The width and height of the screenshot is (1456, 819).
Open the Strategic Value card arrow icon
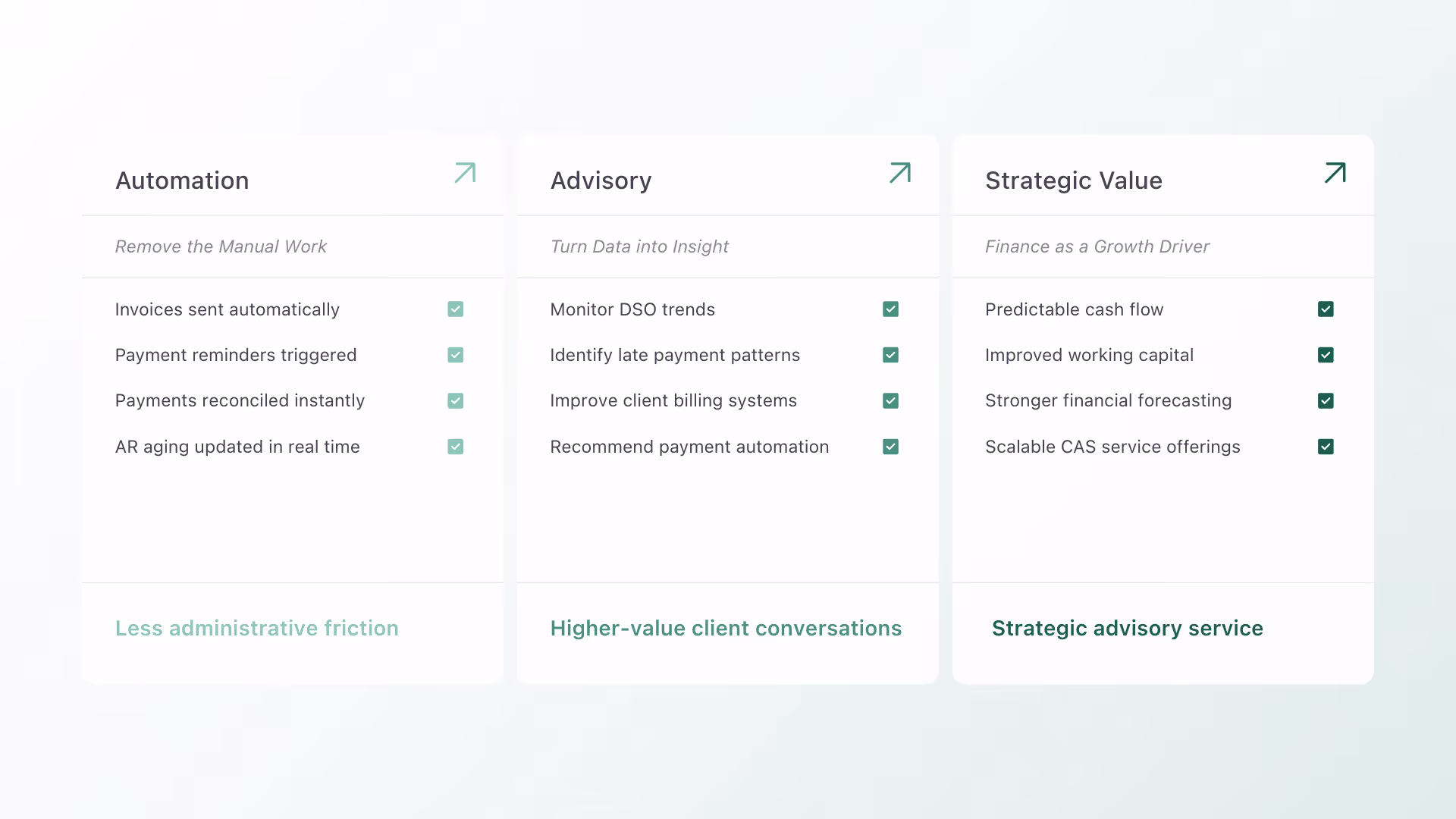click(x=1335, y=173)
